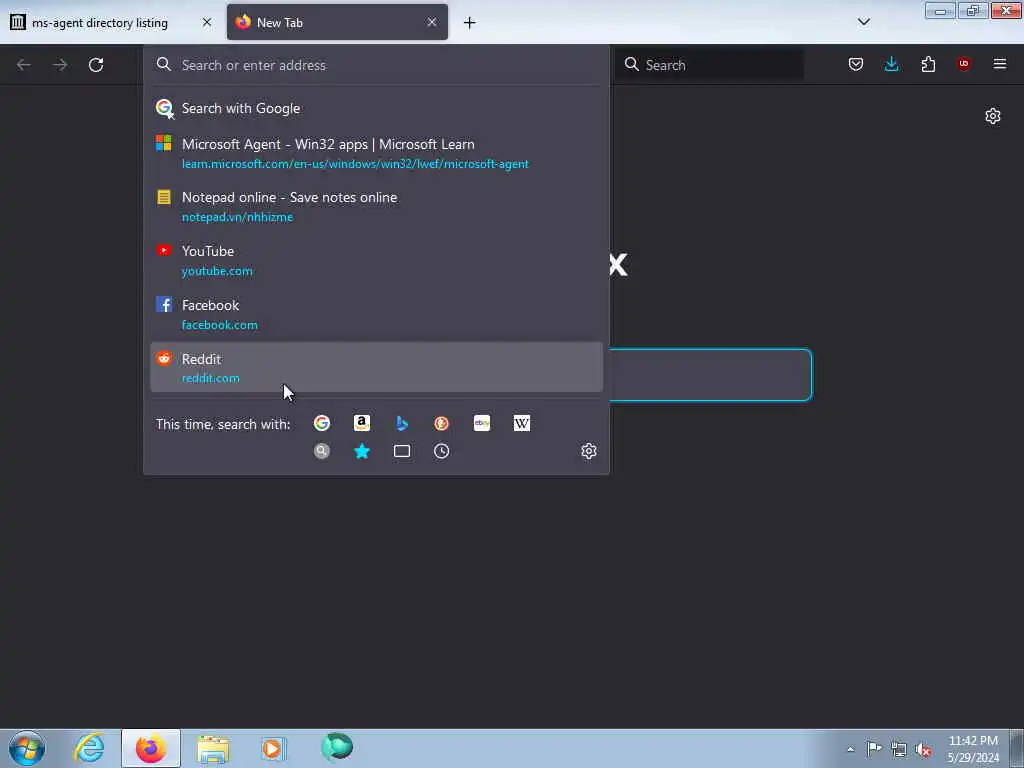Open the muted volume tray icon

point(923,749)
